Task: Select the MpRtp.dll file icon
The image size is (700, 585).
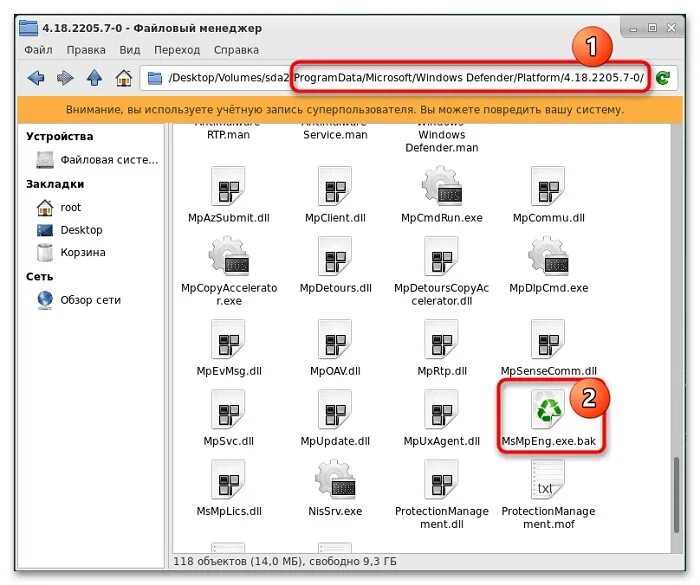Action: (442, 339)
